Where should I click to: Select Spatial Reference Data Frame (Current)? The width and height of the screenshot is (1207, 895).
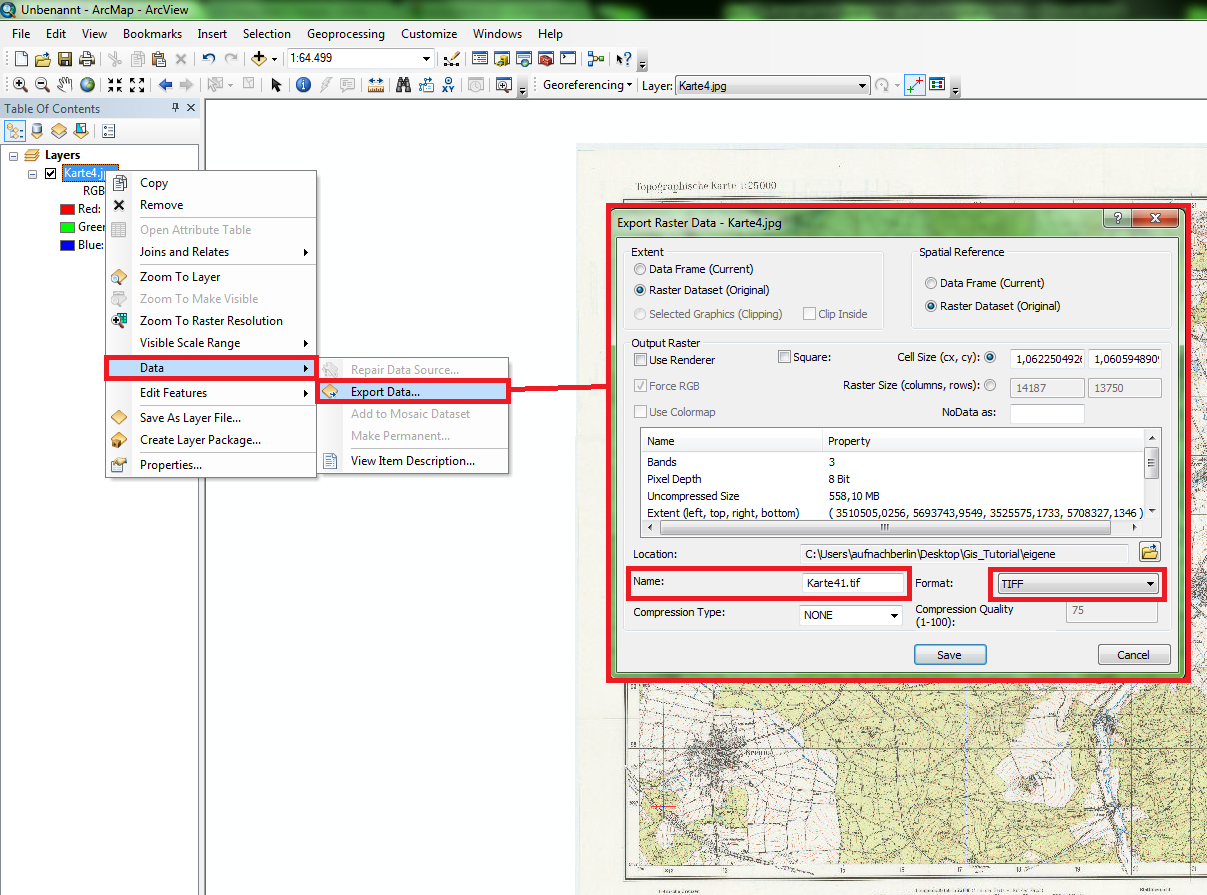tap(931, 283)
